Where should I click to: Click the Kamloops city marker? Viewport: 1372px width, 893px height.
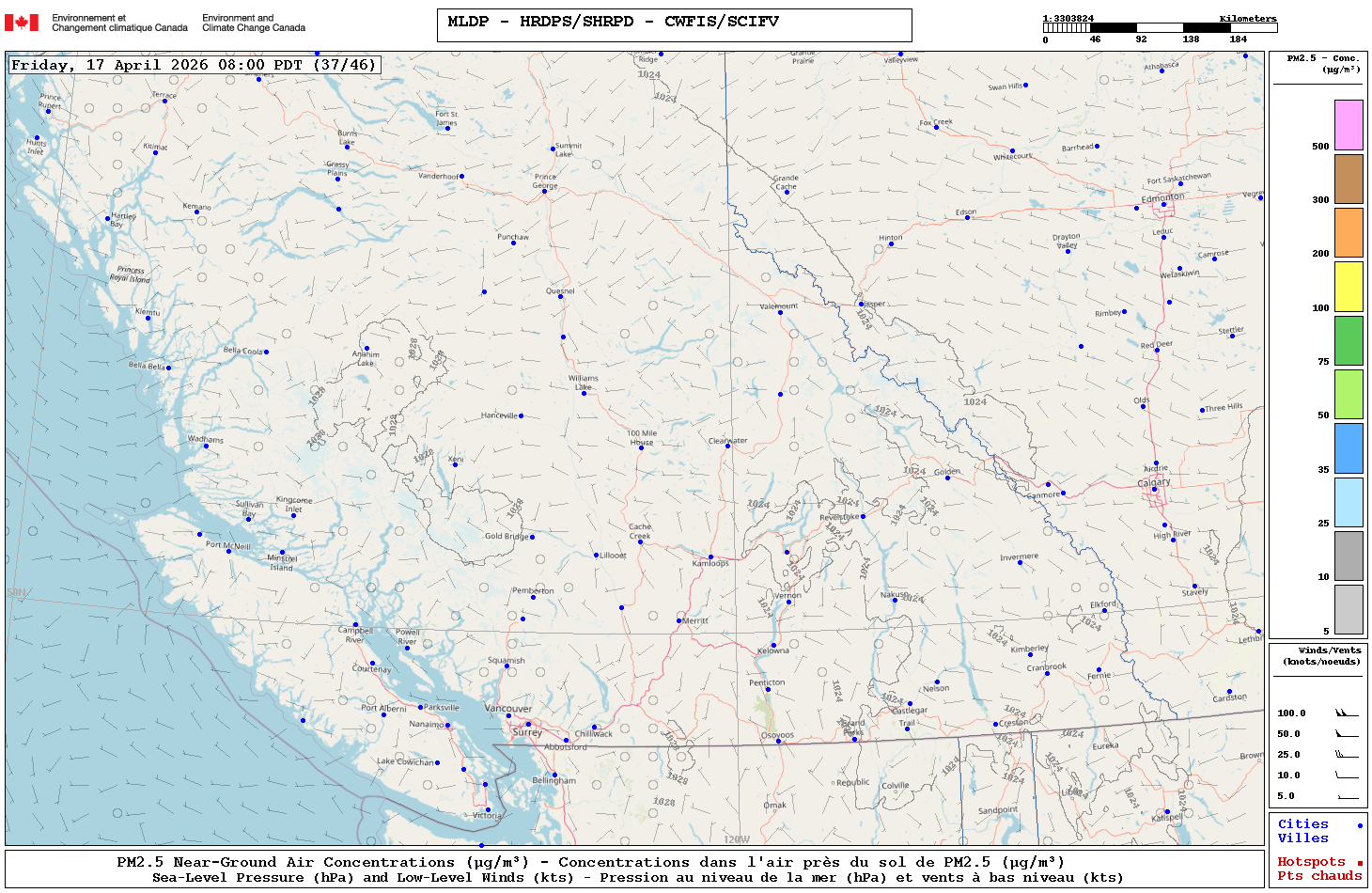point(710,557)
